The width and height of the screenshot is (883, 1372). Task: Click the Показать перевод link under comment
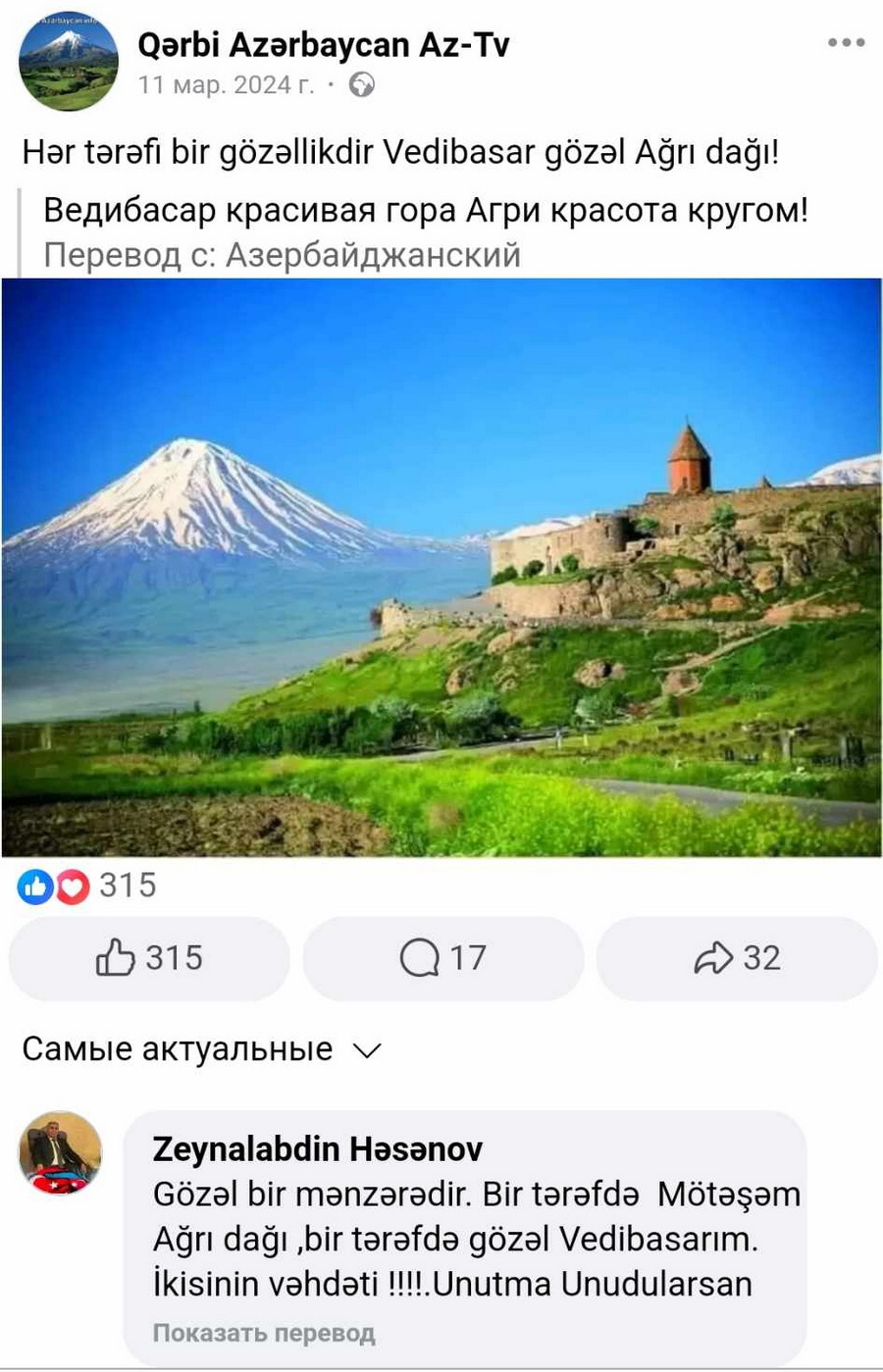[x=263, y=1333]
